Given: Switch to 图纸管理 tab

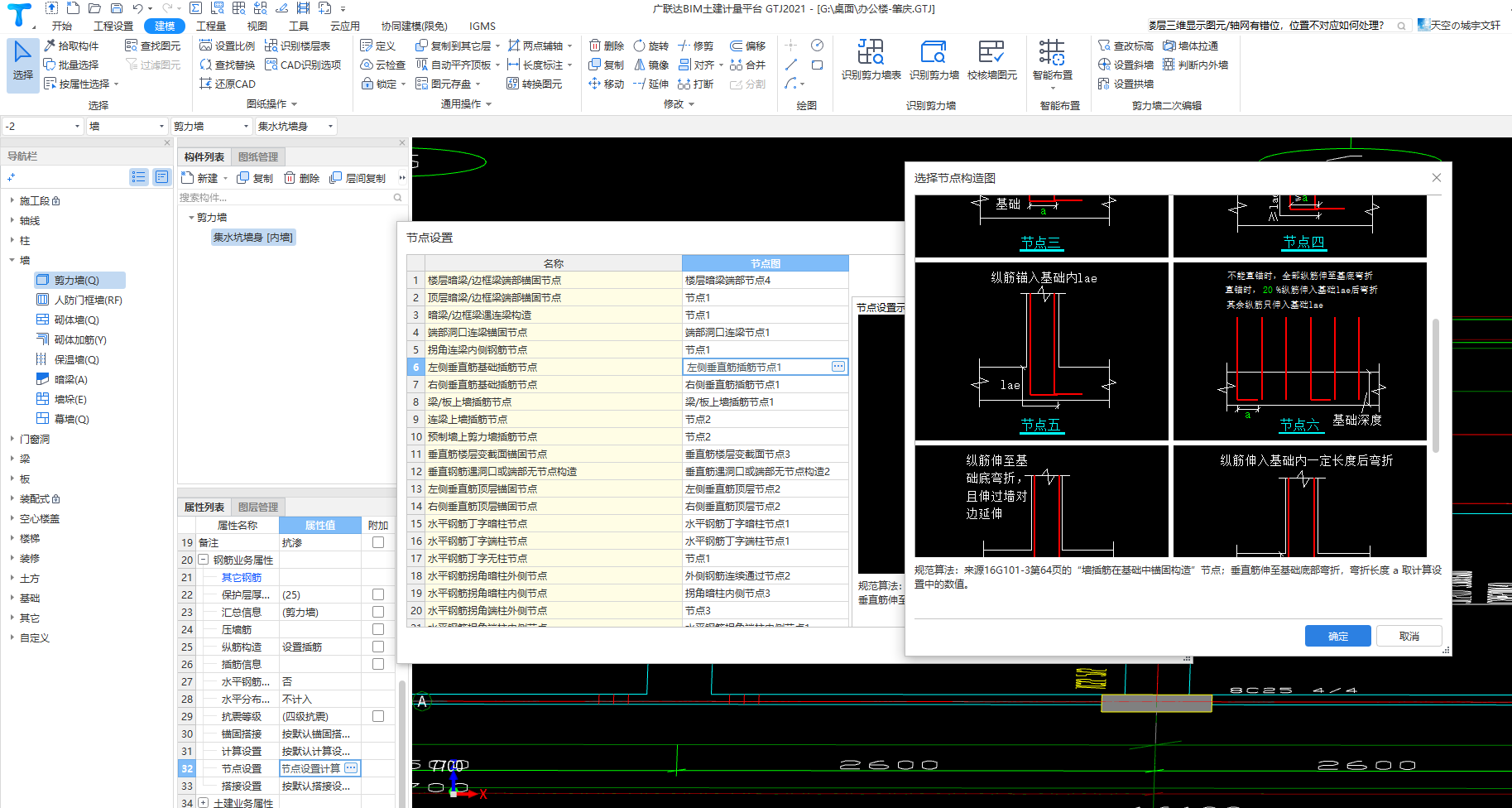Looking at the screenshot, I should click(x=258, y=156).
